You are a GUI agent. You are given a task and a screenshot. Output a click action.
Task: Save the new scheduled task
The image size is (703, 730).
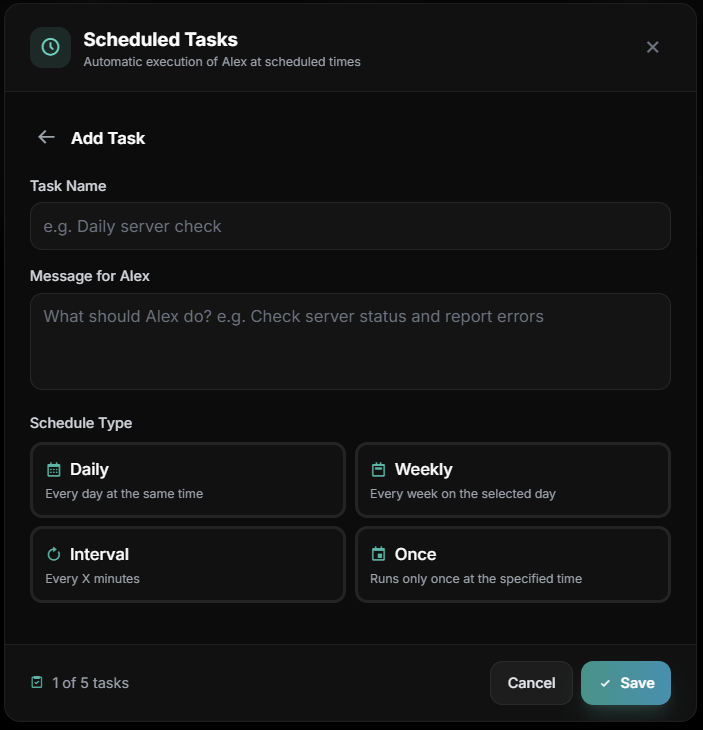(x=626, y=683)
